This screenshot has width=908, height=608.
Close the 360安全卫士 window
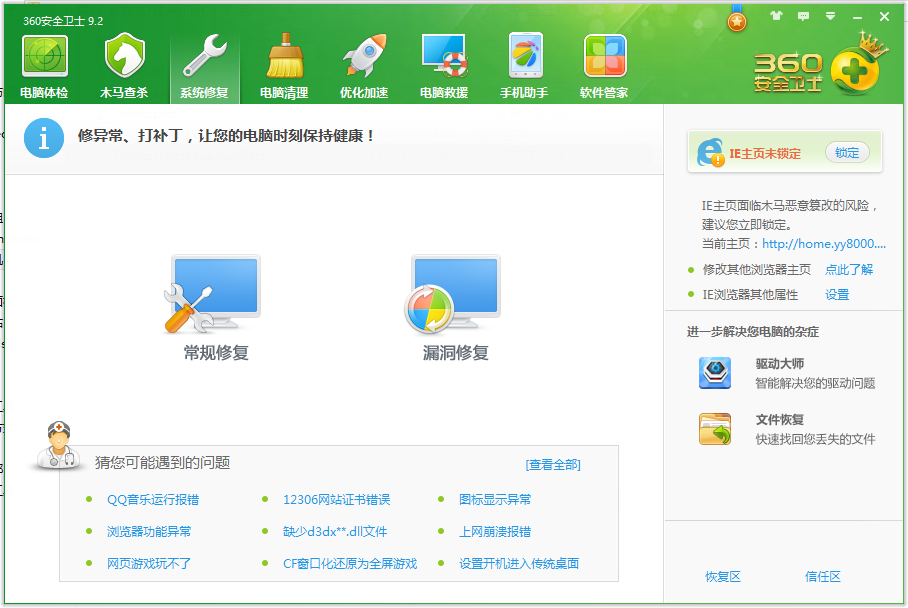884,17
